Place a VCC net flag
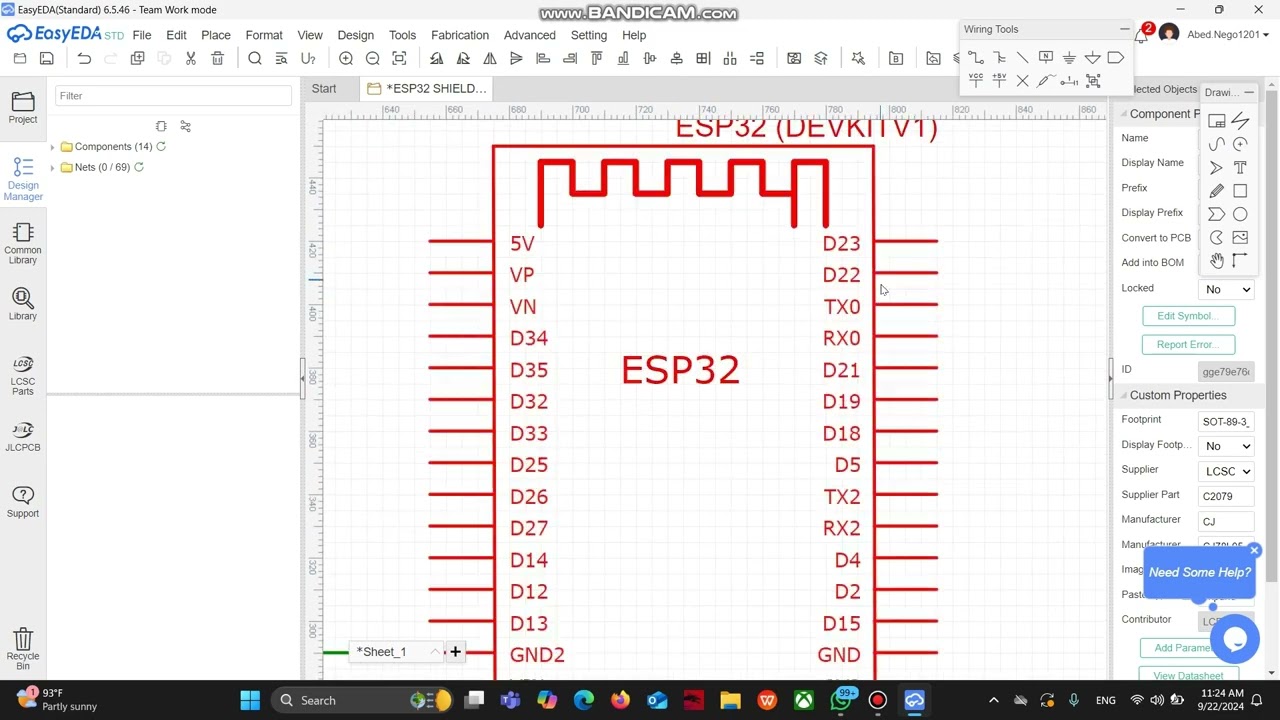 975,81
